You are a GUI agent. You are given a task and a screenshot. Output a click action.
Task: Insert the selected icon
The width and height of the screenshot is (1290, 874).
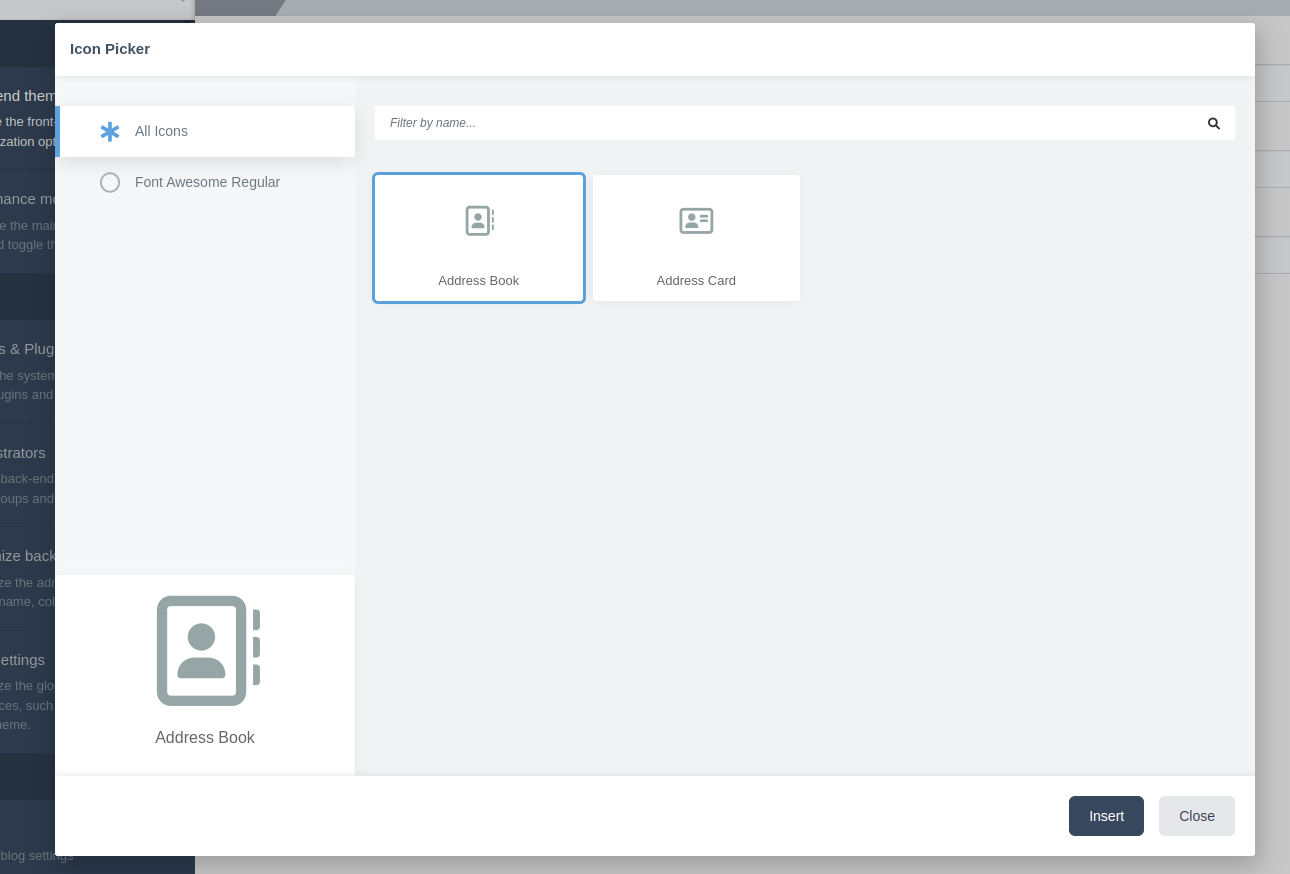[x=1106, y=816]
